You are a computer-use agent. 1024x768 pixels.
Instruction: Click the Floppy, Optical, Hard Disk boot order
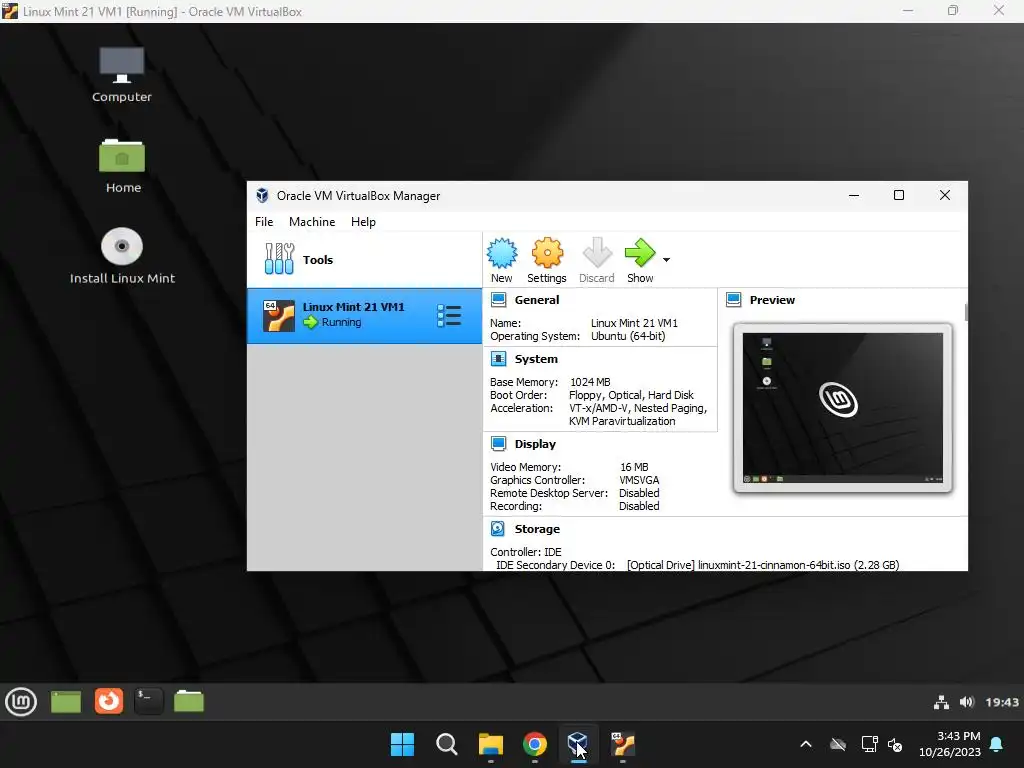point(631,395)
